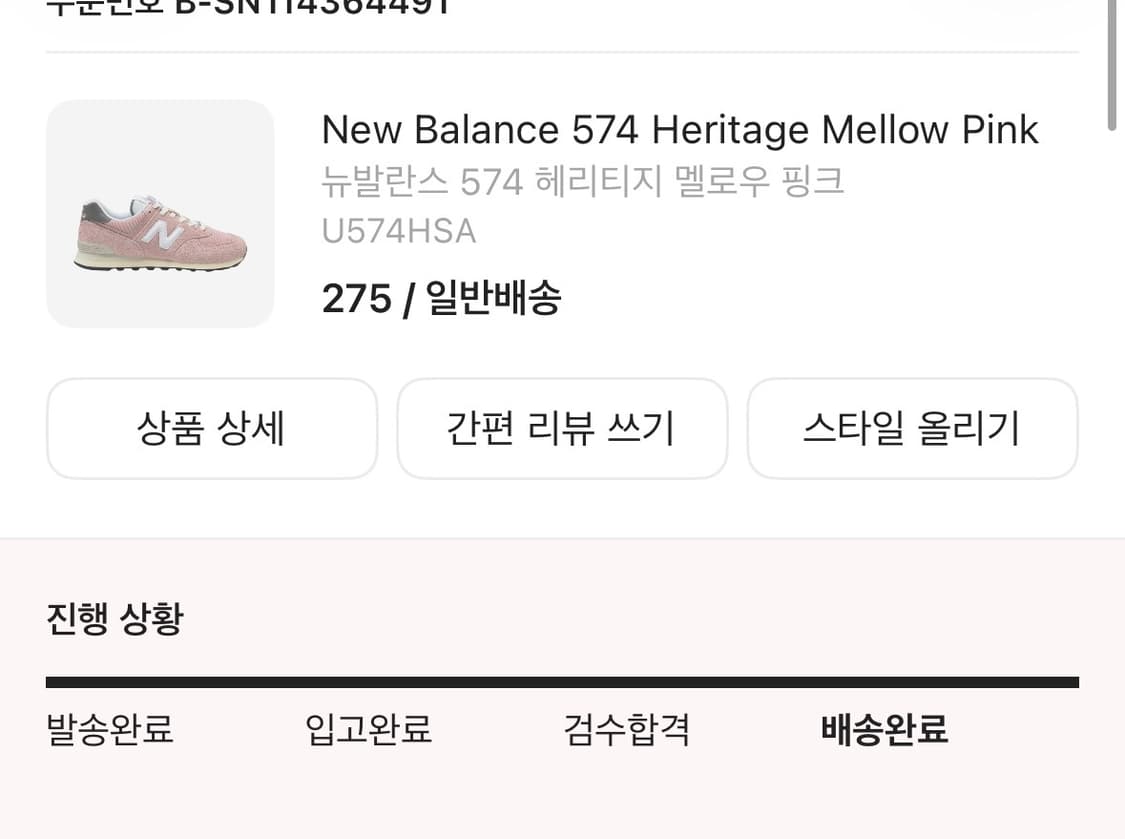1125x839 pixels.
Task: Click the 상품 상세 button
Action: click(212, 428)
